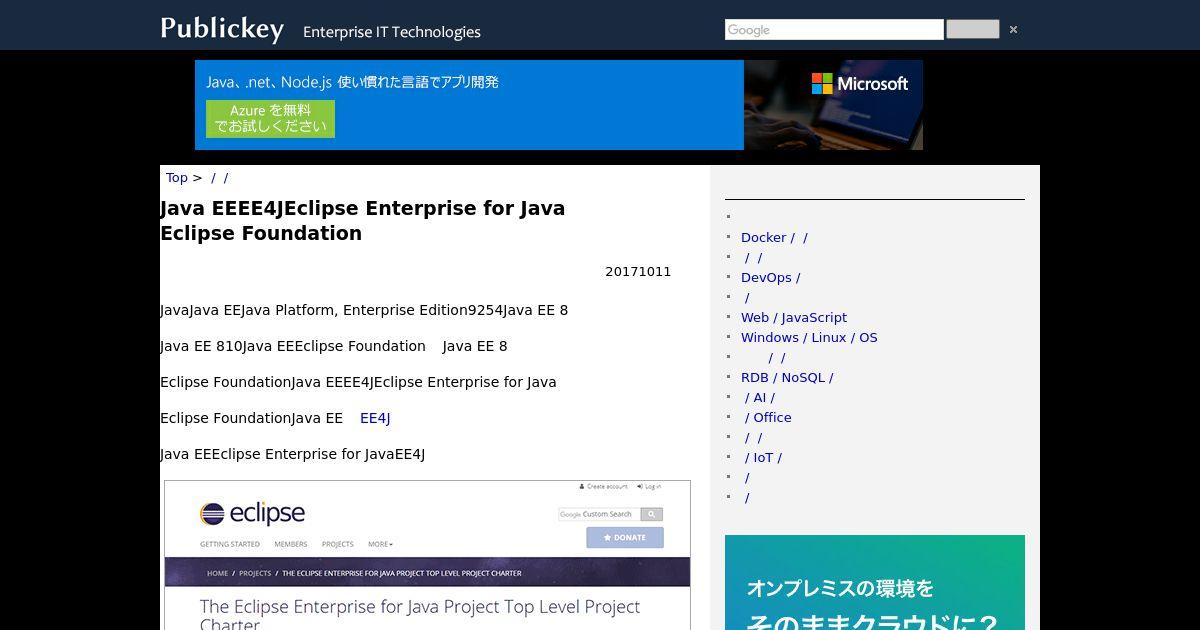Open the Windows / Linux / OS category

[x=809, y=338]
